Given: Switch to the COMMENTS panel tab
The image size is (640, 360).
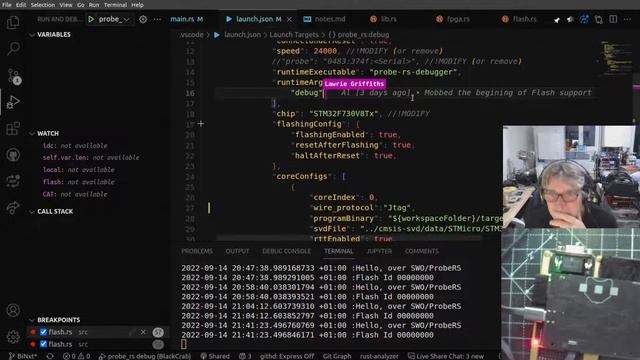Looking at the screenshot, I should (x=422, y=251).
